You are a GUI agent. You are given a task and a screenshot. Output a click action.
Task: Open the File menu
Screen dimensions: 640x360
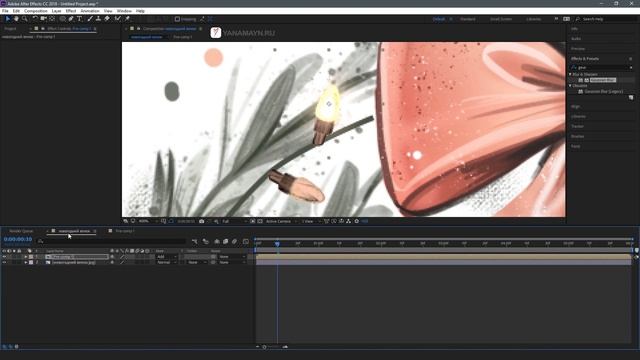point(5,11)
